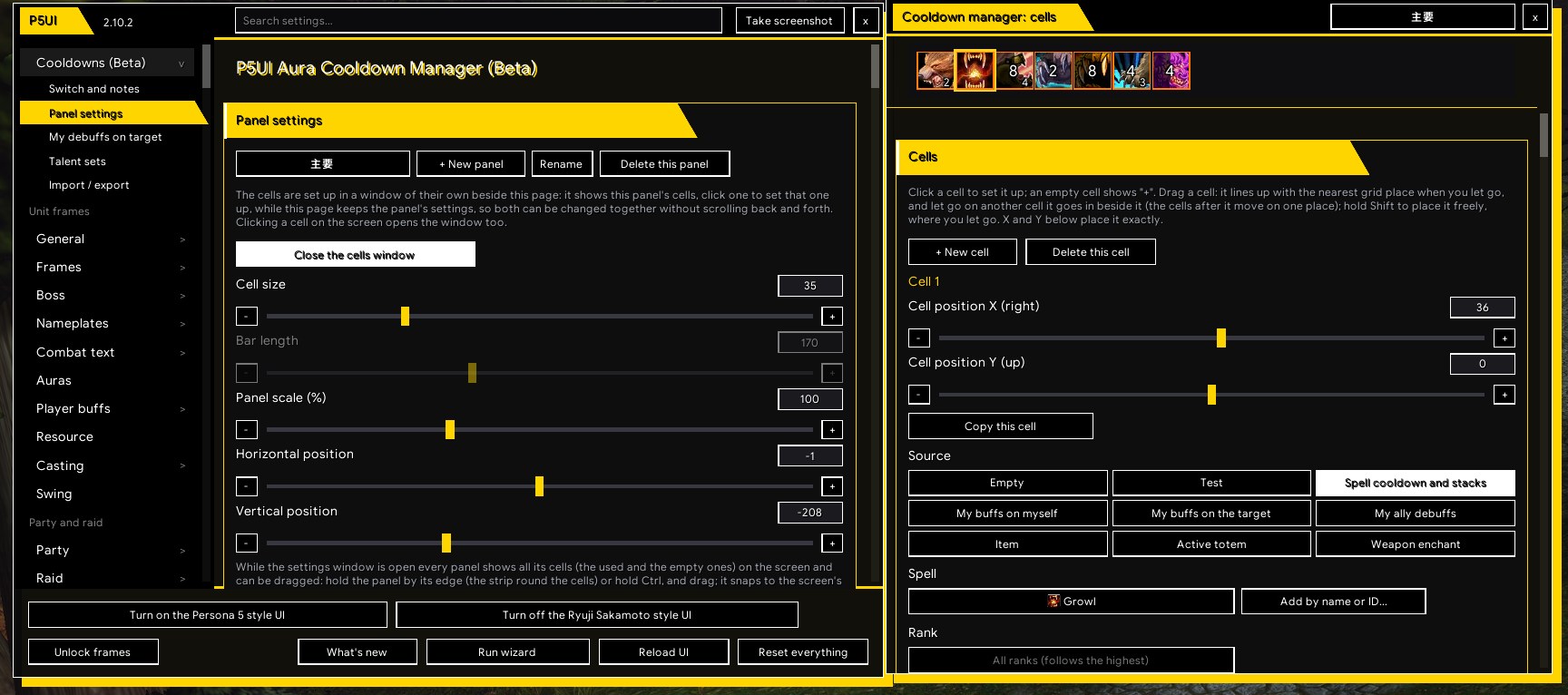Raise Vertical position with its plus button
This screenshot has height=695, width=1568.
coord(832,543)
